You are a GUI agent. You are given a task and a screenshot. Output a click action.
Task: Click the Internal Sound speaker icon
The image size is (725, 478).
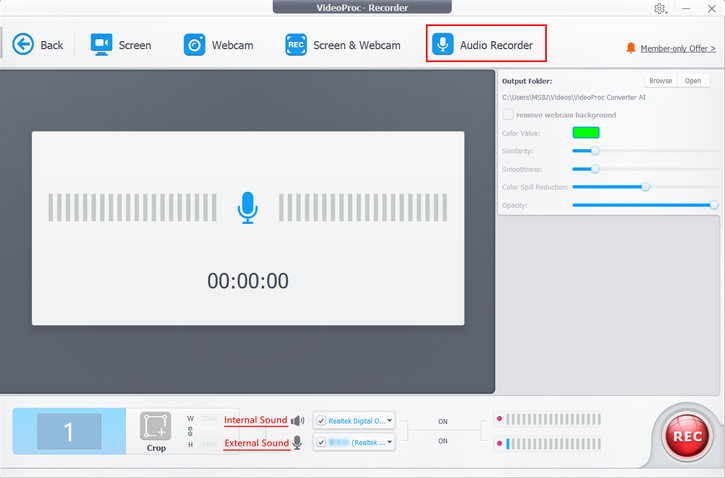tap(297, 420)
